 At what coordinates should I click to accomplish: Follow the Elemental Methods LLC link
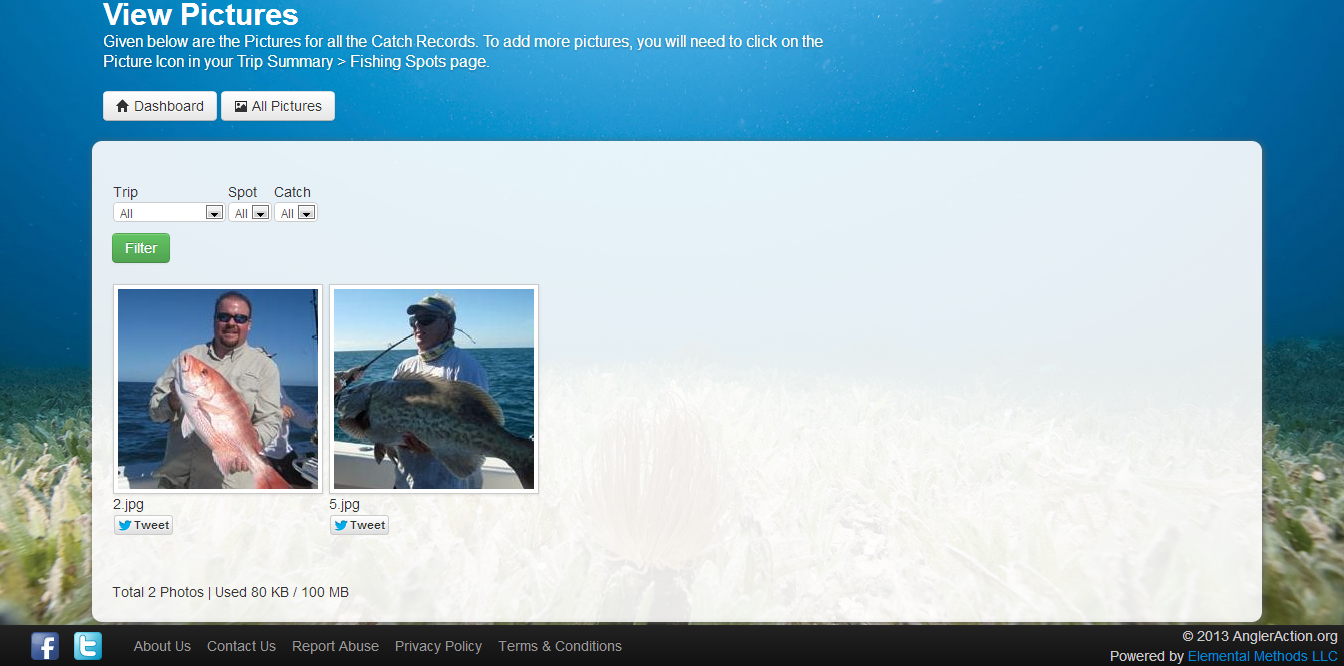(x=1263, y=656)
